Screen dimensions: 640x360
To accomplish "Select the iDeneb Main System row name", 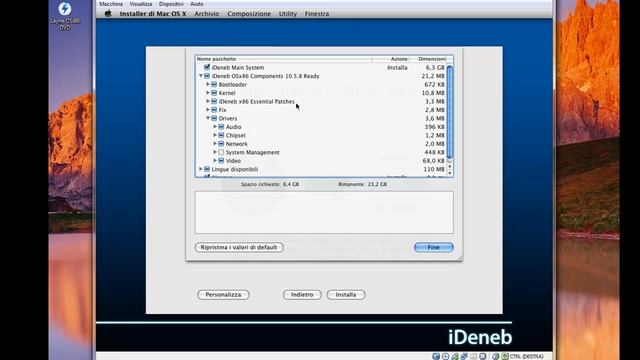I will (x=238, y=67).
